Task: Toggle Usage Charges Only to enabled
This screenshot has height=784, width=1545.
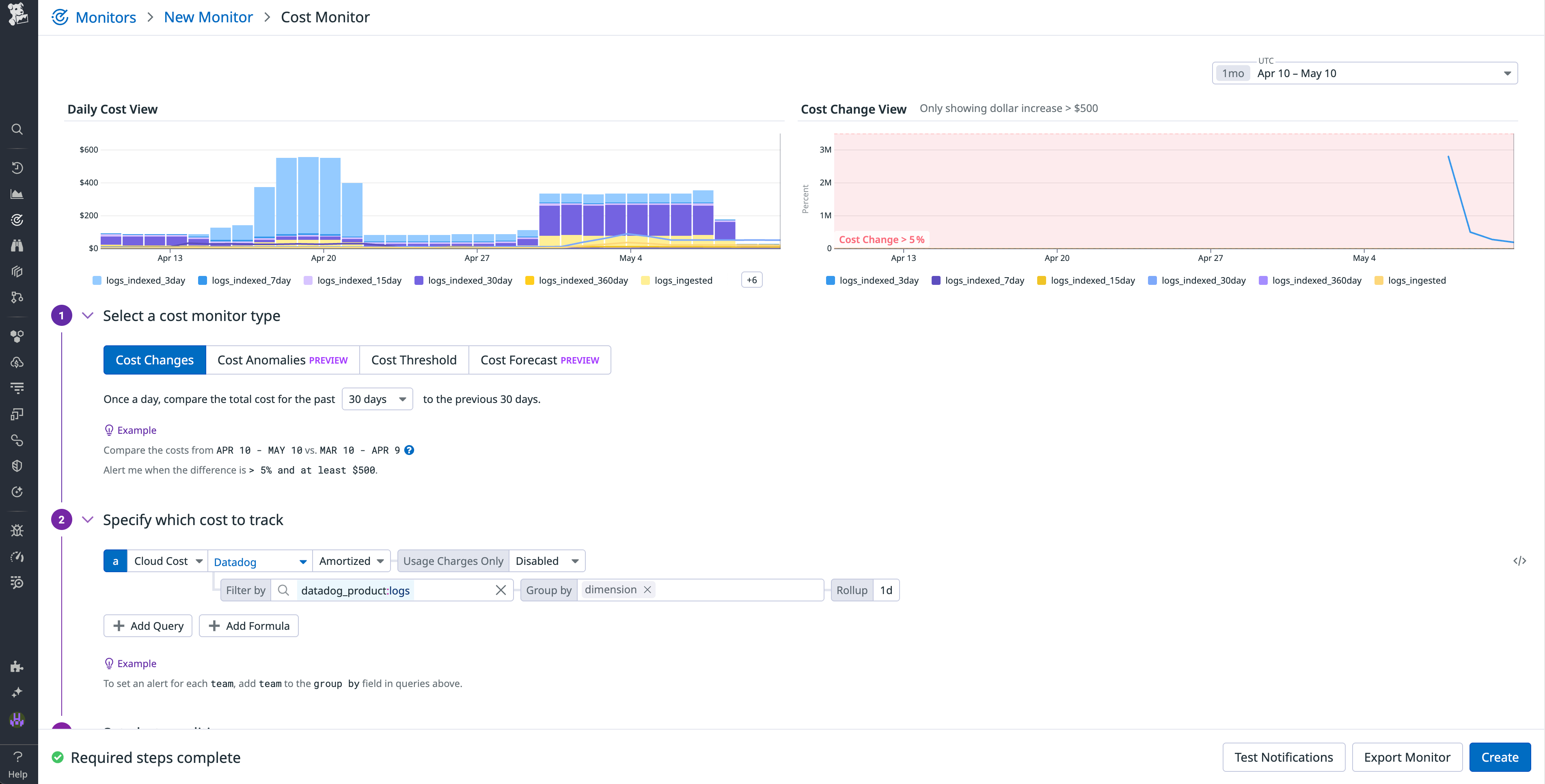Action: pyautogui.click(x=546, y=560)
